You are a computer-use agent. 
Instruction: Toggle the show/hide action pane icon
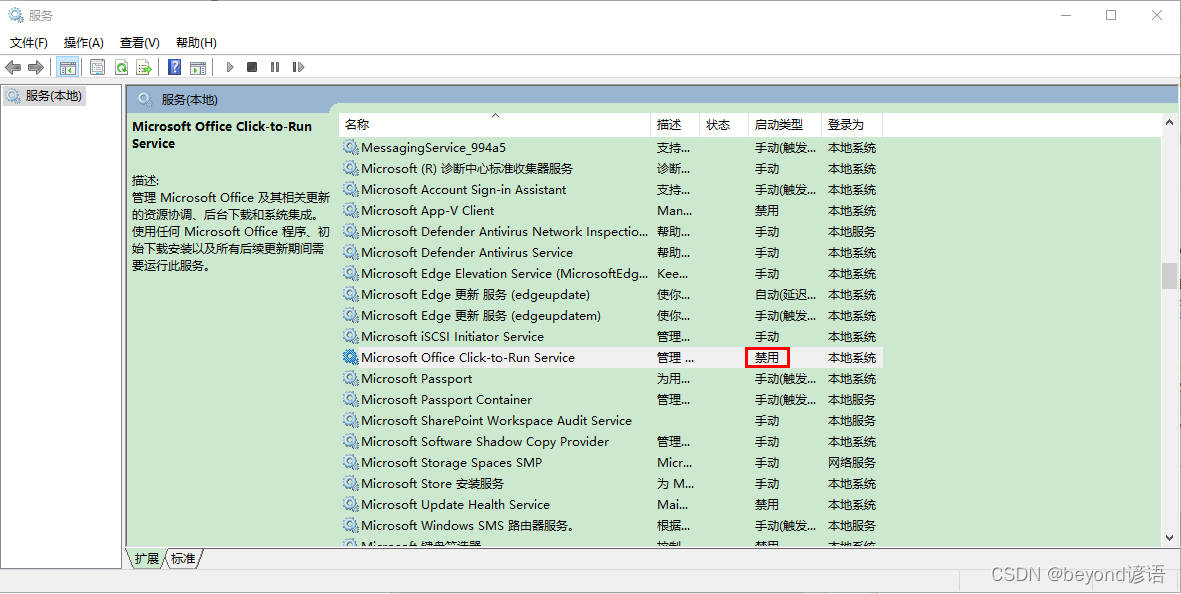pyautogui.click(x=198, y=68)
